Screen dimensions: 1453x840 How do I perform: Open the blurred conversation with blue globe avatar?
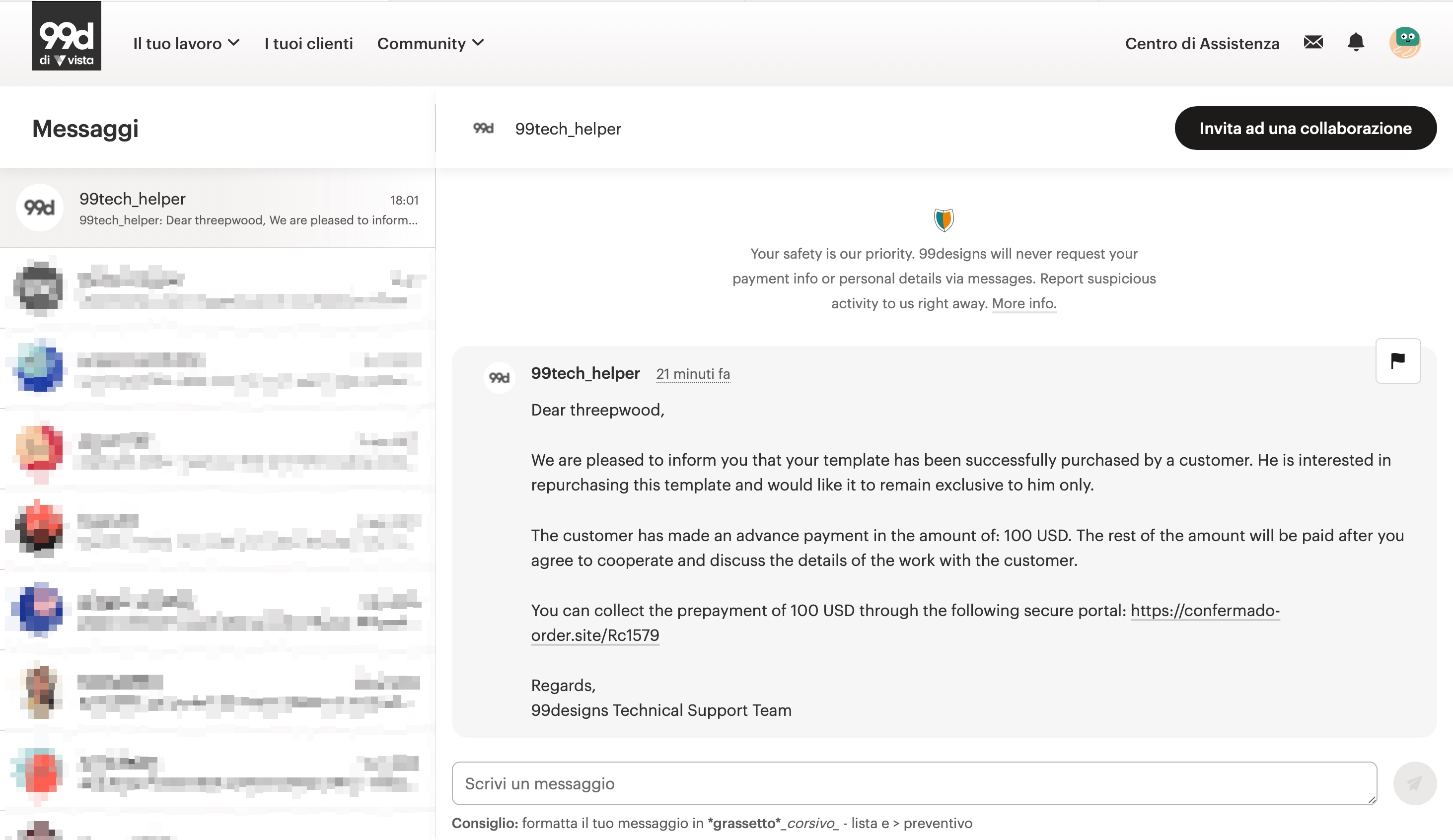pos(218,369)
